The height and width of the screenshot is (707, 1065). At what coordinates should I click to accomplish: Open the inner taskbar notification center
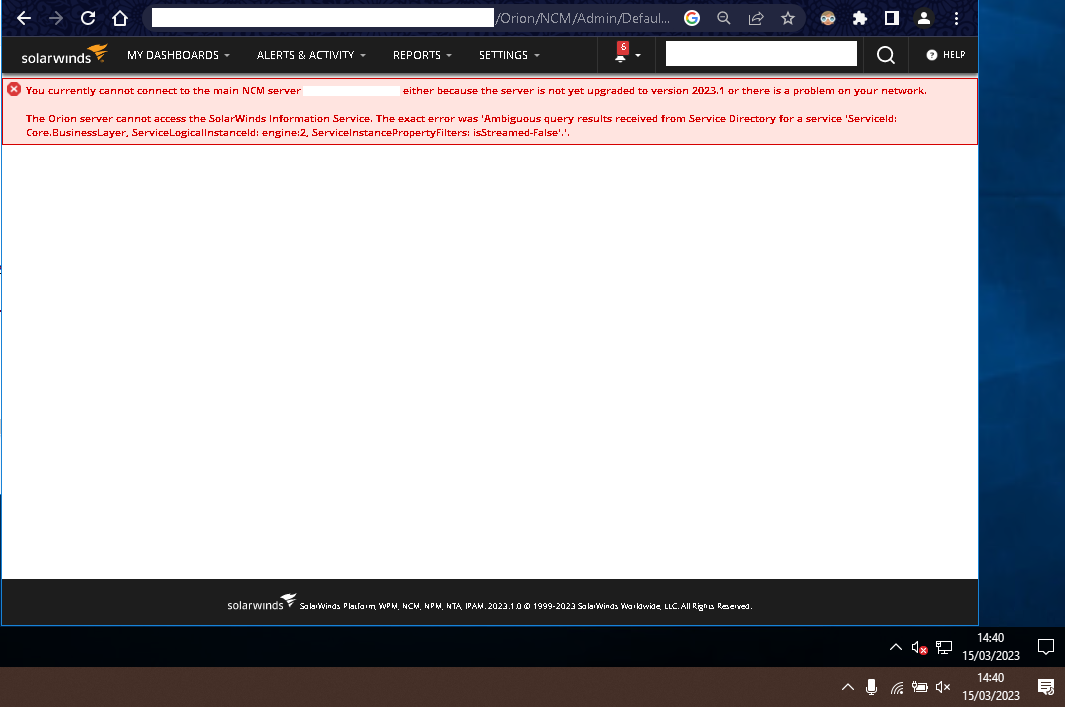tap(1046, 647)
